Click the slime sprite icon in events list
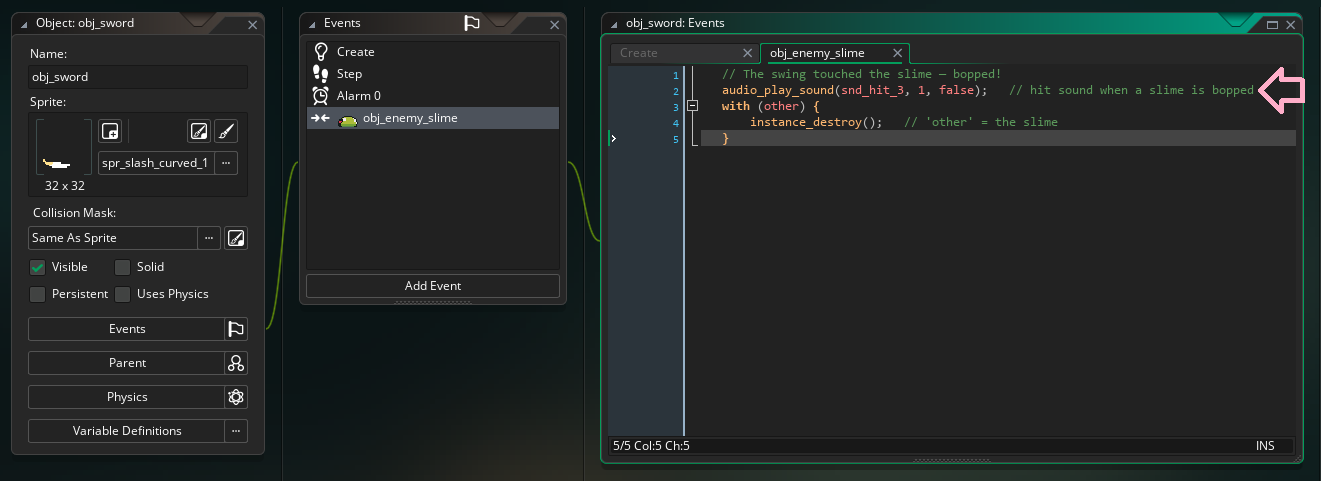 tap(348, 119)
